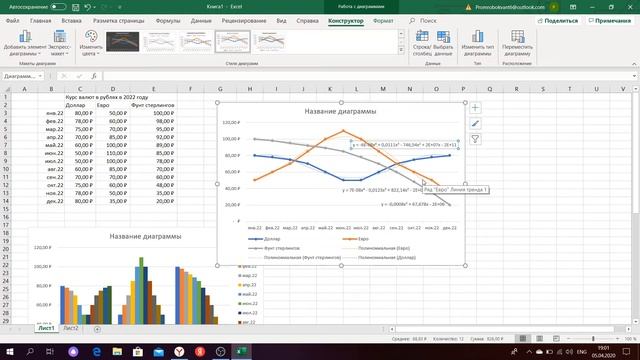Open the Примечания pane button

610,20
